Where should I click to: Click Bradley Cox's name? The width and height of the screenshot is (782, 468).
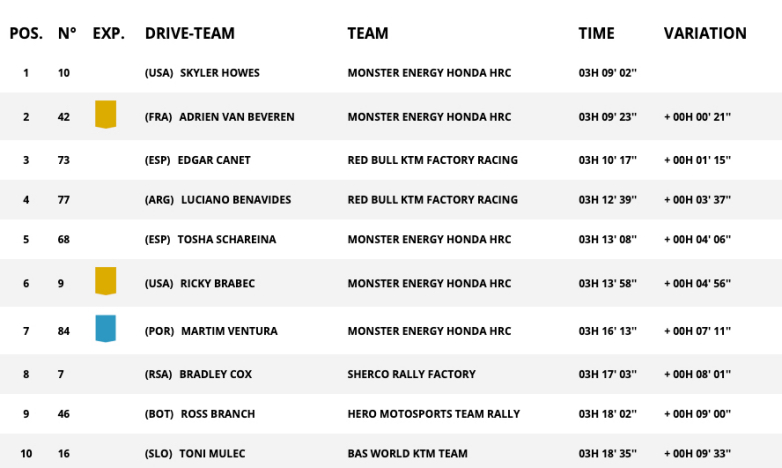point(215,374)
